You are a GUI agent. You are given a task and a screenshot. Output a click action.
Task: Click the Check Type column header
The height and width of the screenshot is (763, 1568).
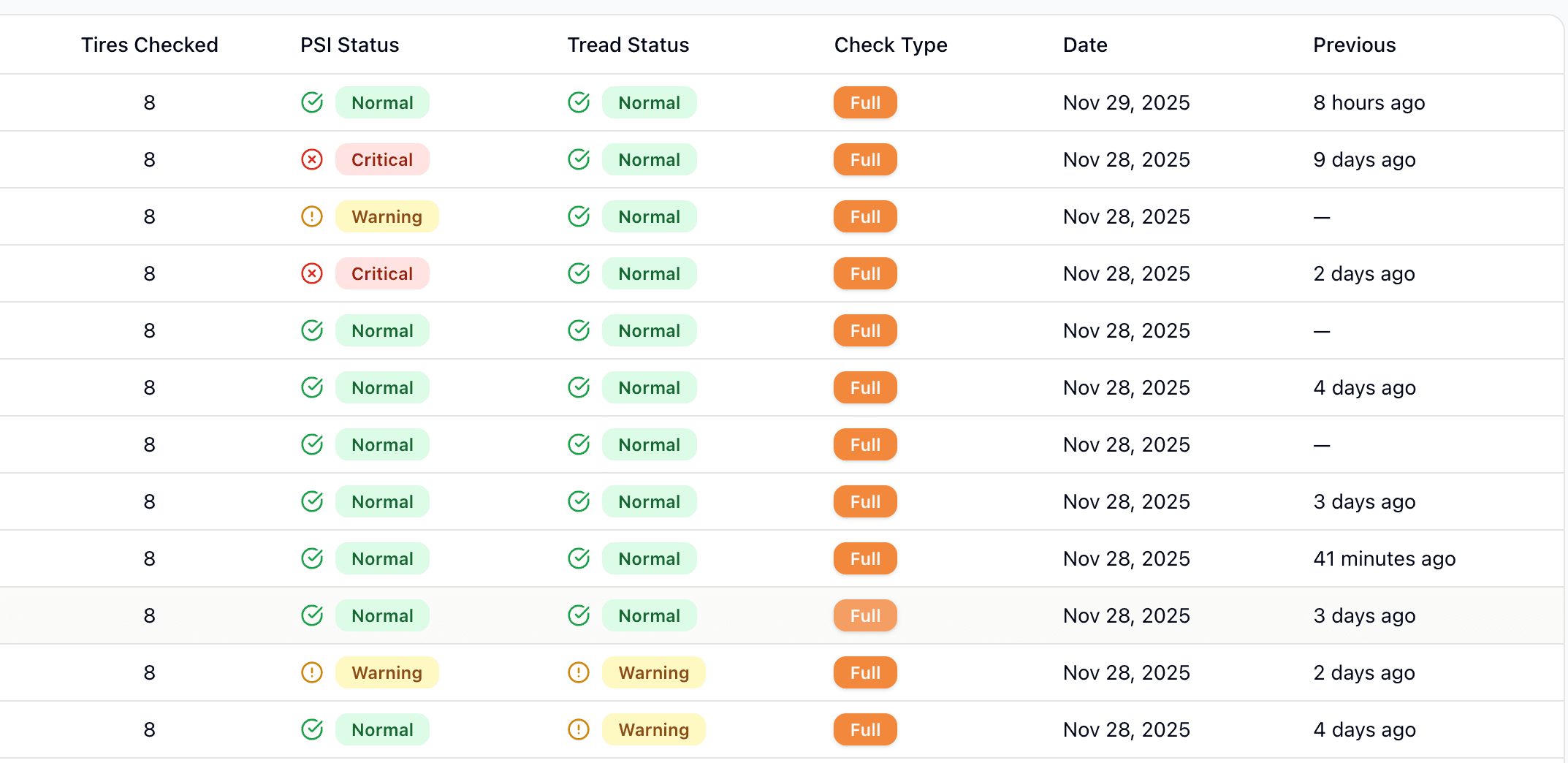(x=890, y=45)
